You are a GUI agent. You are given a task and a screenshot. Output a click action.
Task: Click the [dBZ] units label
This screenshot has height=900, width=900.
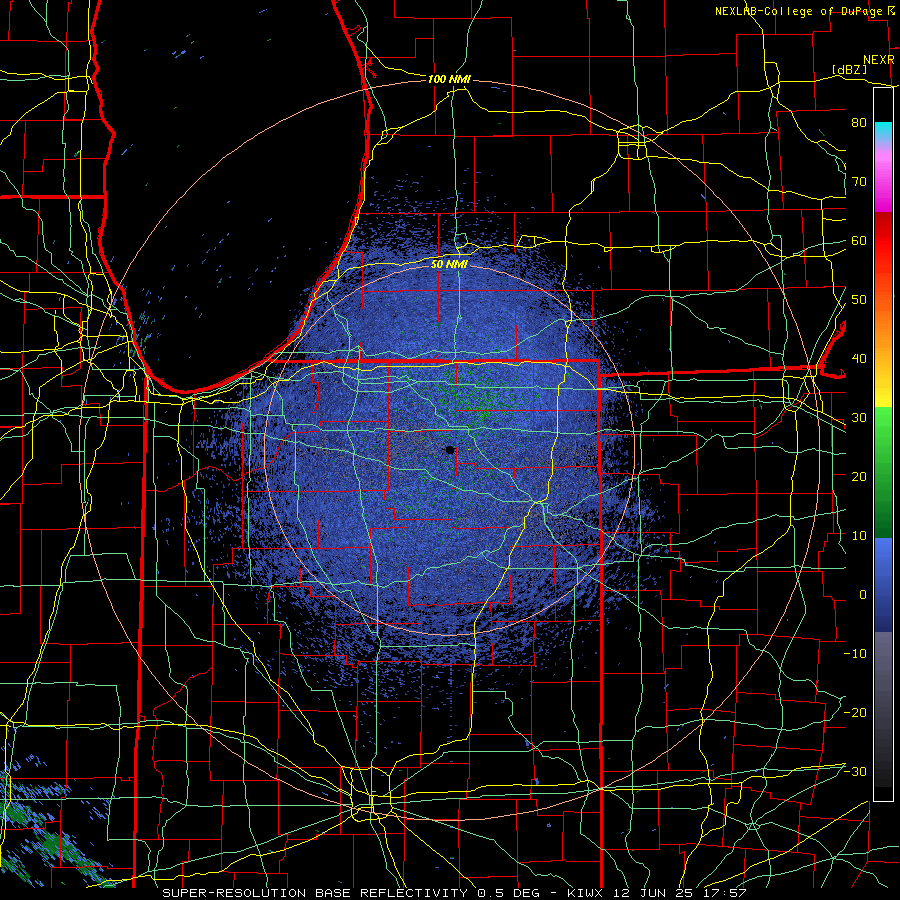849,69
